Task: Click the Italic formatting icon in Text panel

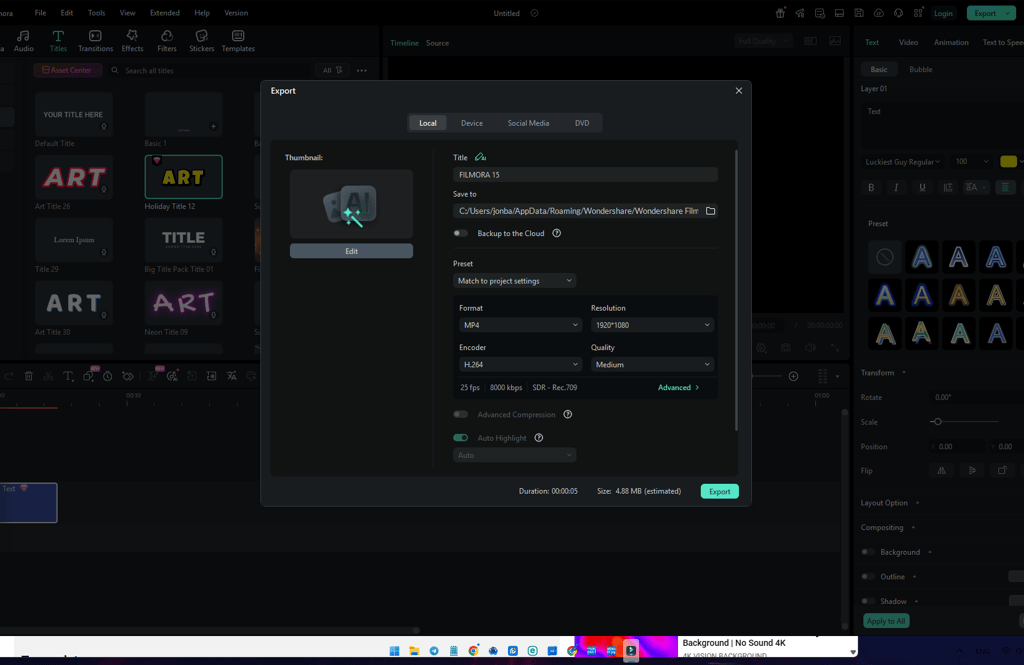Action: (x=896, y=187)
